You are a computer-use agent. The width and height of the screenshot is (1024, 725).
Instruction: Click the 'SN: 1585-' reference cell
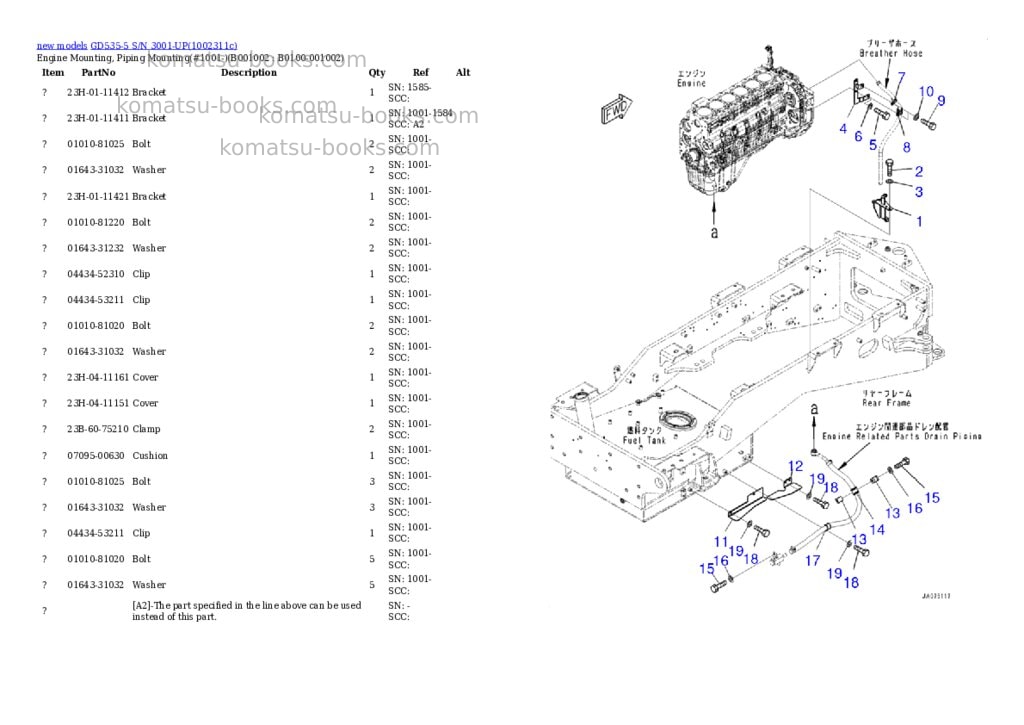pyautogui.click(x=409, y=87)
